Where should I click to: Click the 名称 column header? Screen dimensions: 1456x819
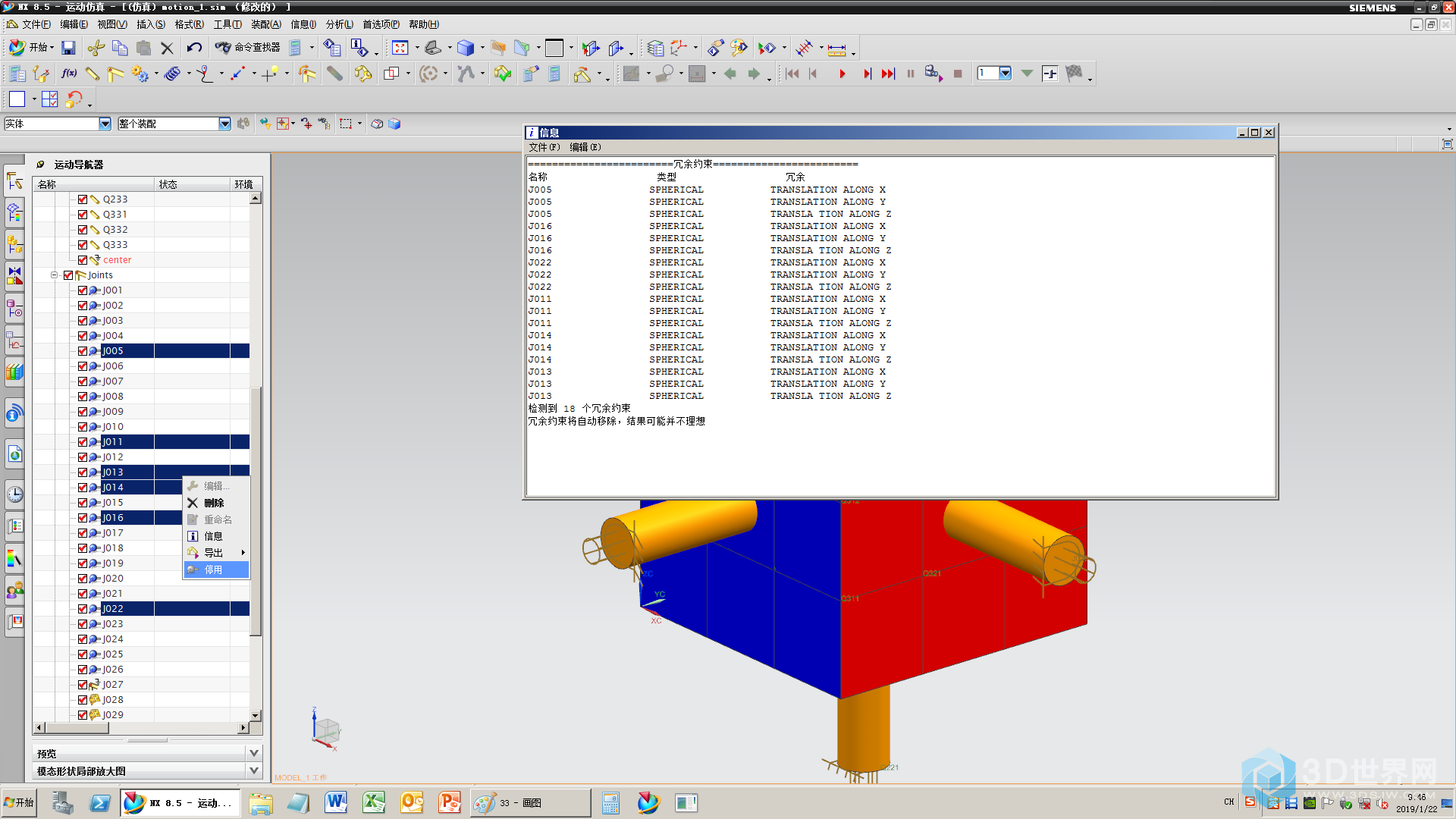(x=94, y=184)
